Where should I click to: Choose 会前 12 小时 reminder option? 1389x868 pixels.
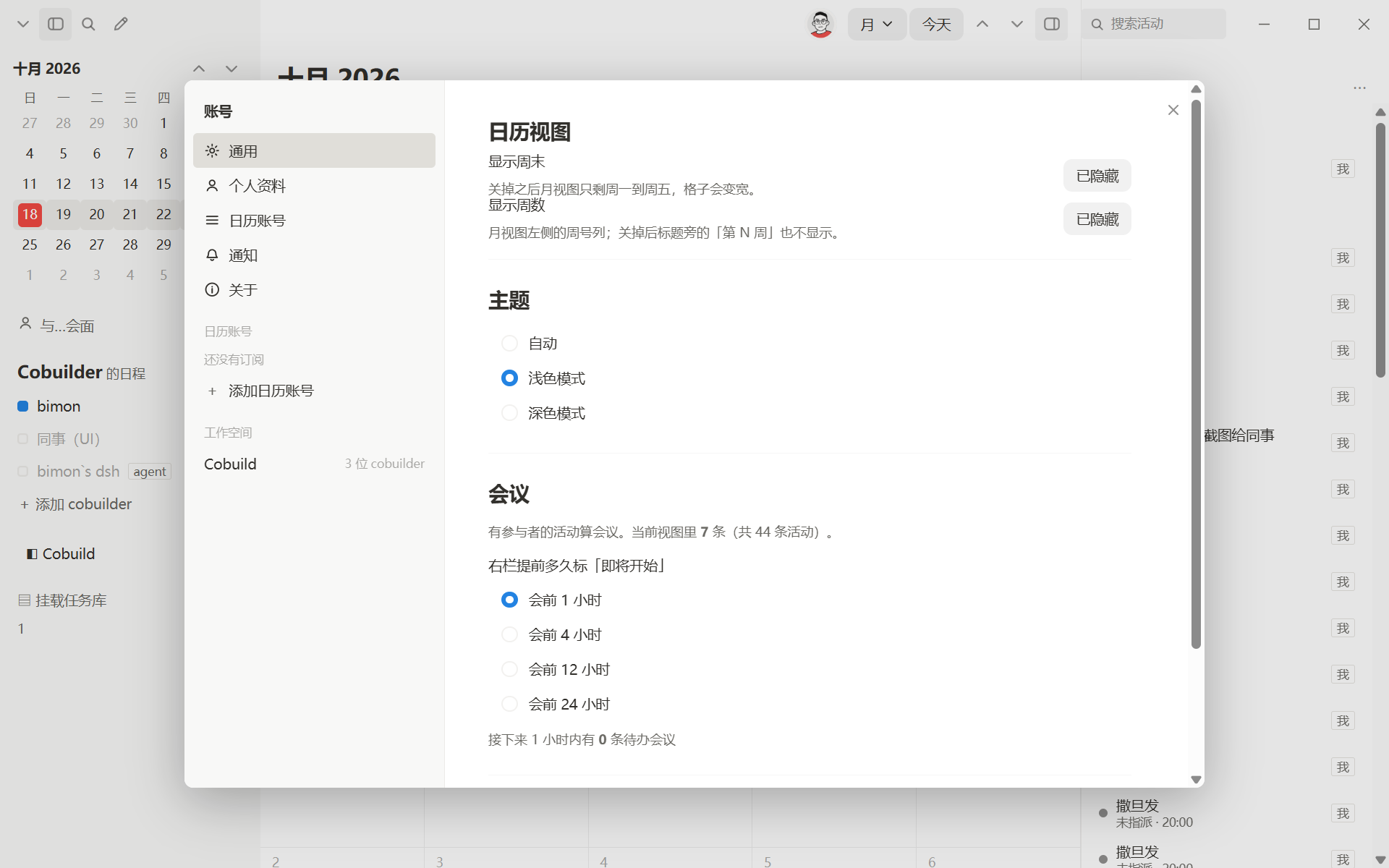pos(509,670)
